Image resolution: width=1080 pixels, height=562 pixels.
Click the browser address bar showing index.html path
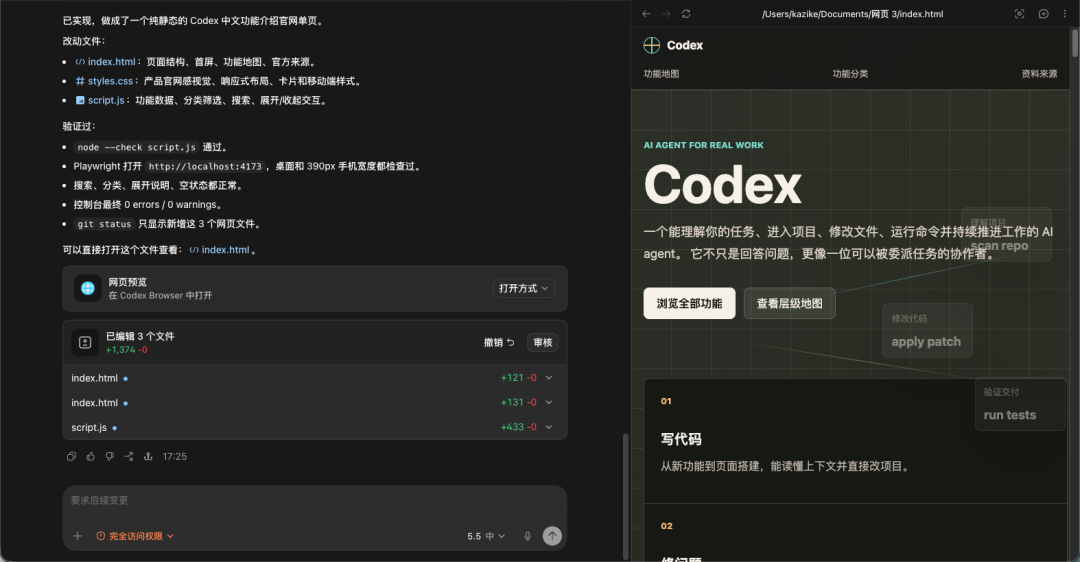click(853, 14)
